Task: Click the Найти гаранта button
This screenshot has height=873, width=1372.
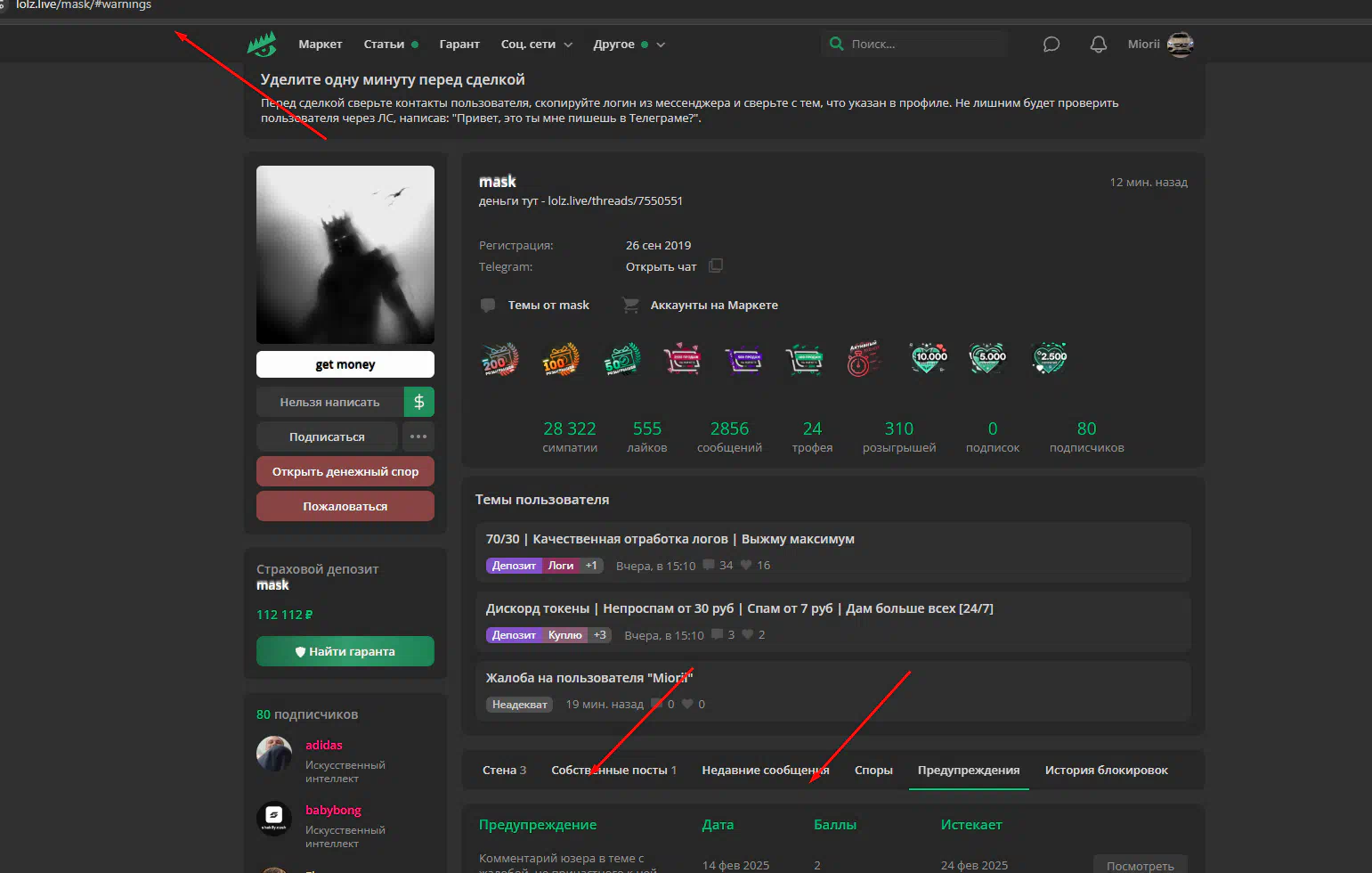Action: (x=345, y=651)
